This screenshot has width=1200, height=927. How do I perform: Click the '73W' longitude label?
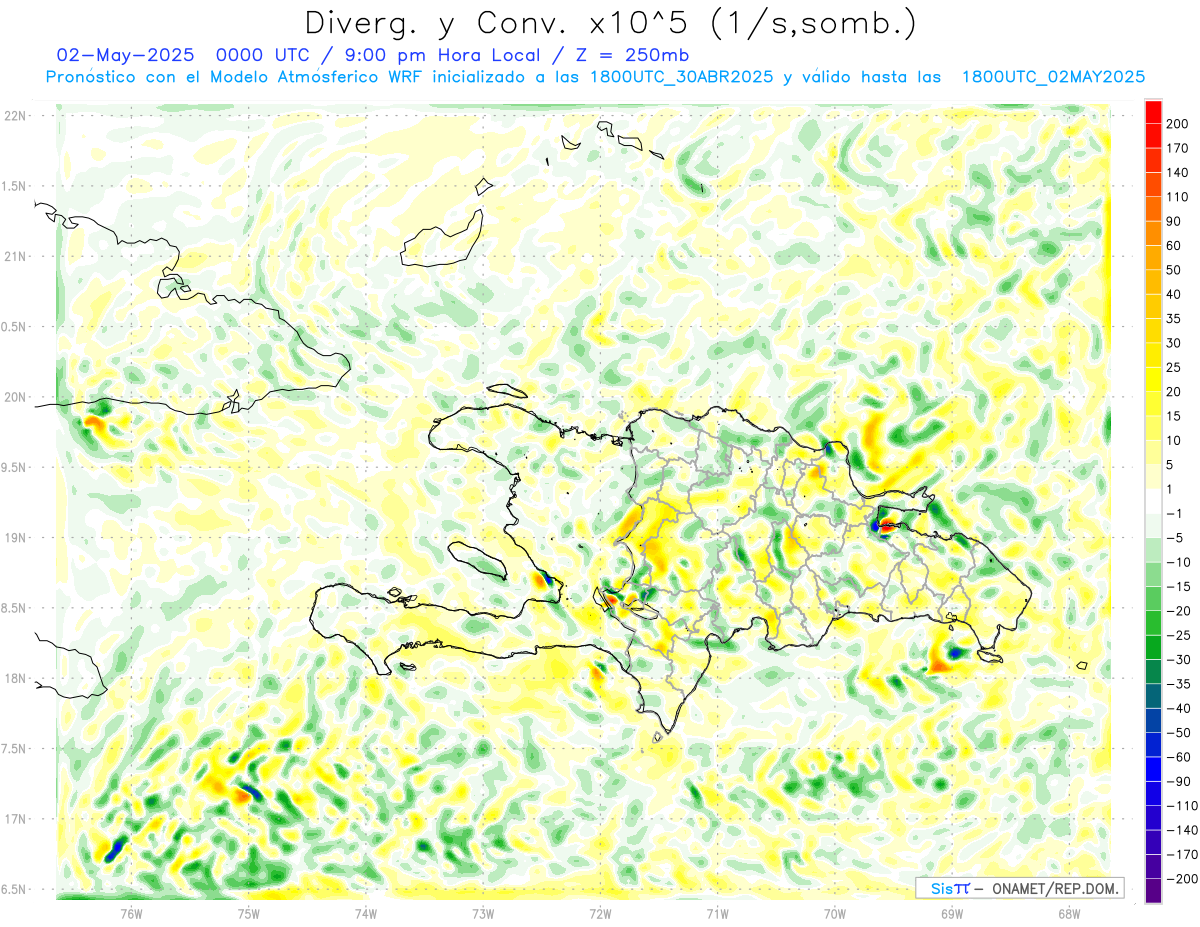point(483,913)
